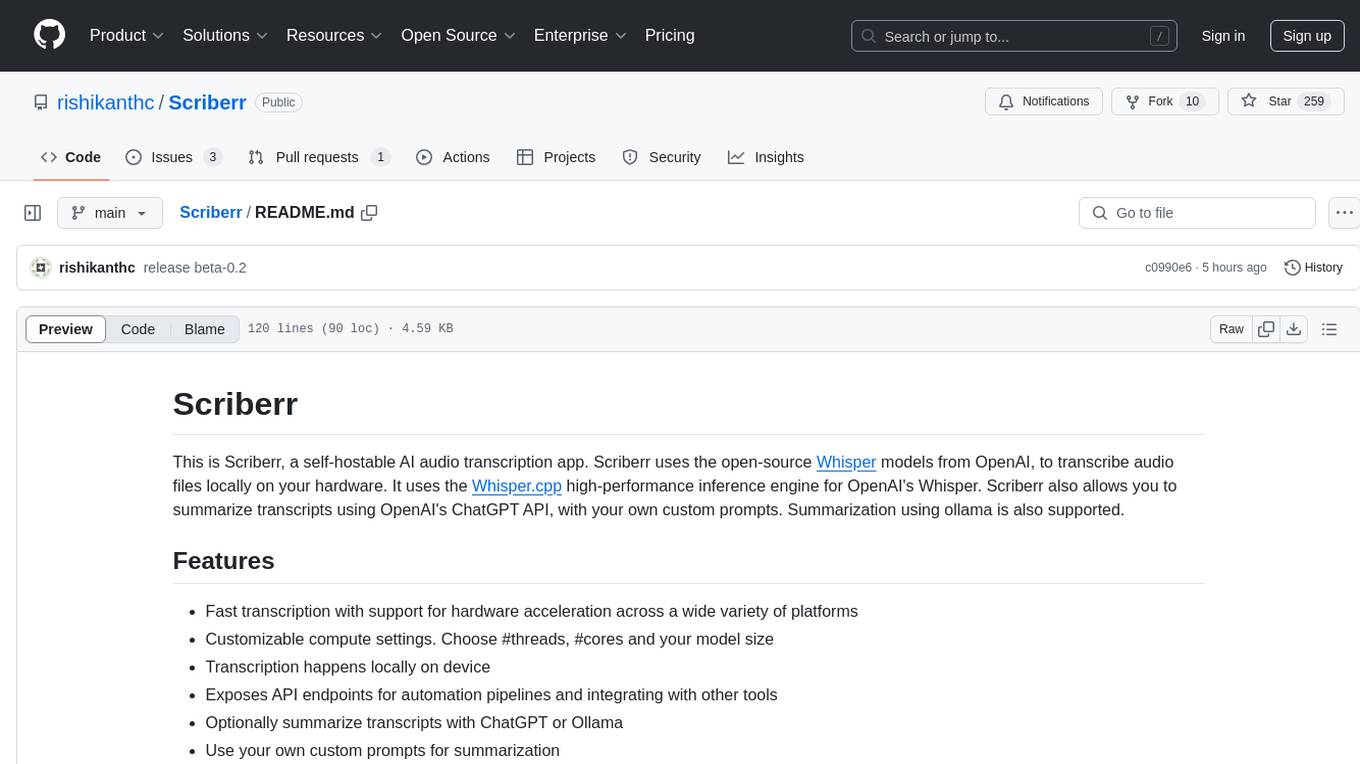The image size is (1360, 764).
Task: Follow the Whisper.cpp link
Action: [x=517, y=486]
